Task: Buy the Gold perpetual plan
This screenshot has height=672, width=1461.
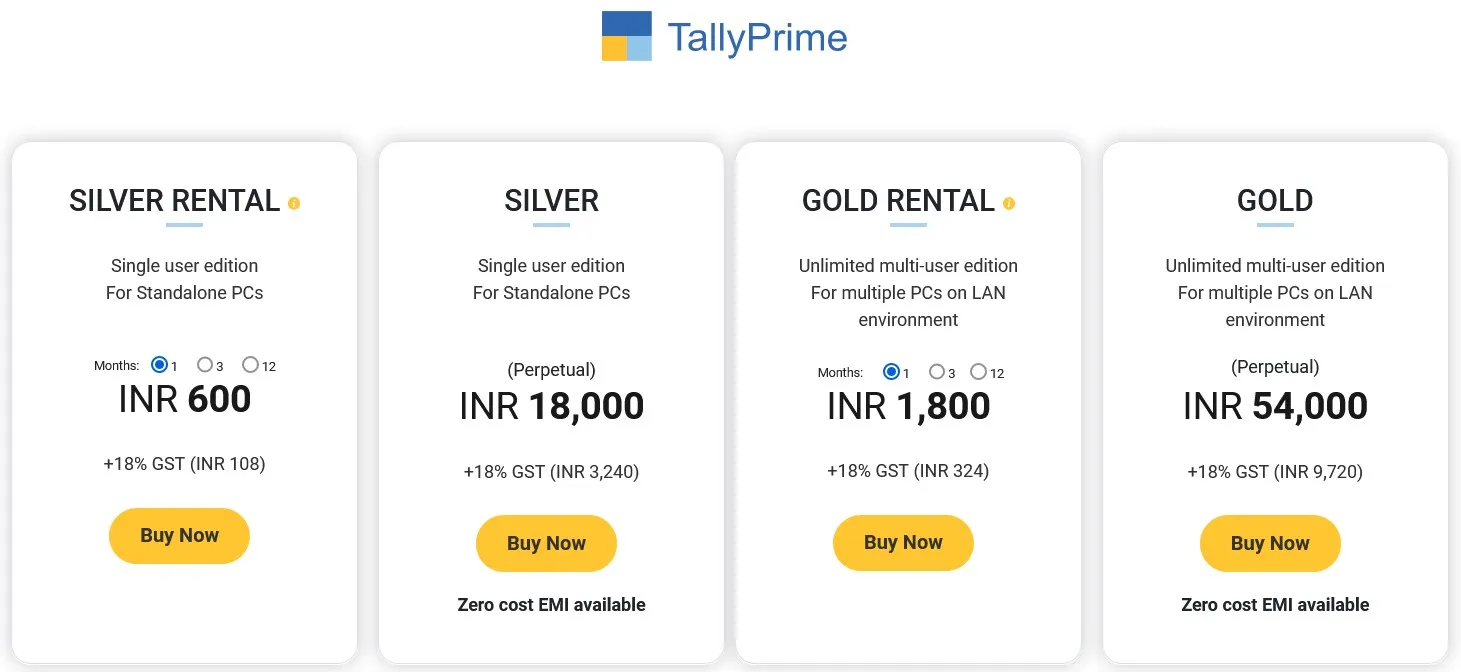Action: coord(1270,543)
